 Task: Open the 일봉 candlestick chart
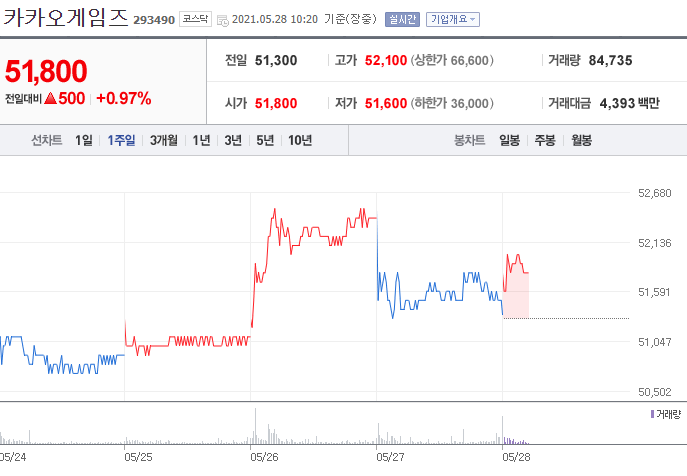click(x=510, y=140)
